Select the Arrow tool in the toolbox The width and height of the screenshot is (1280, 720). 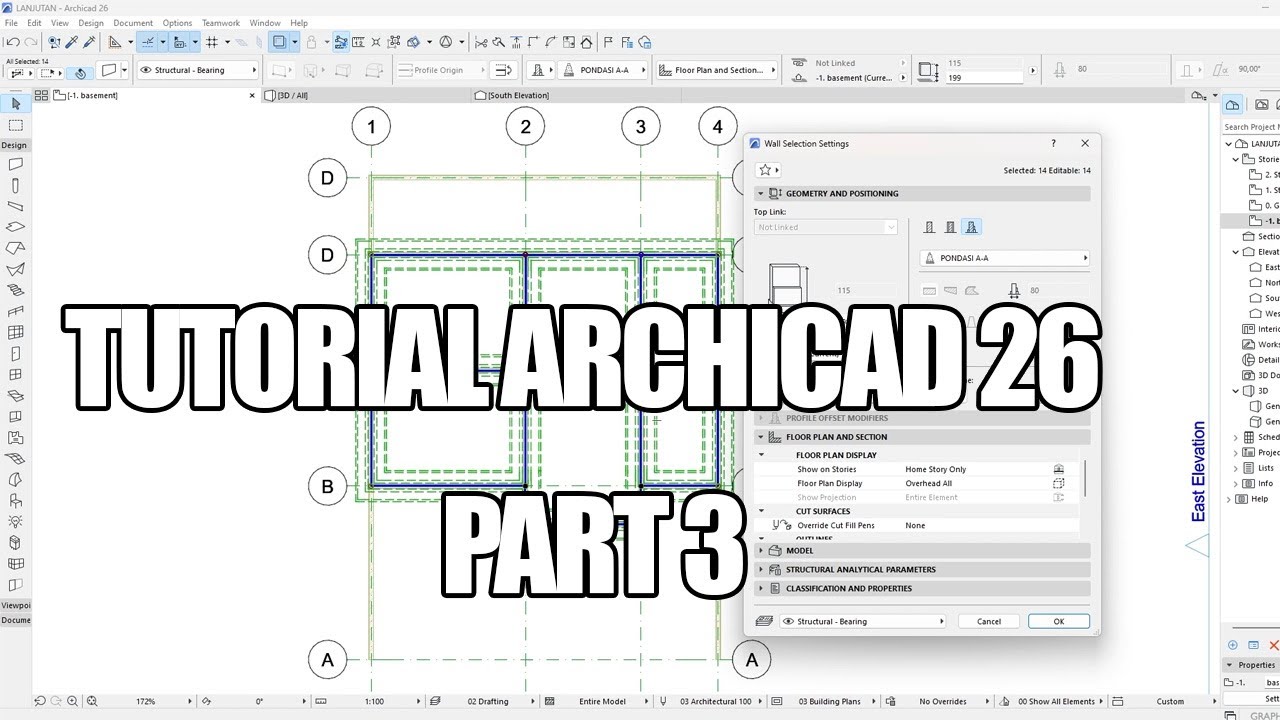point(15,104)
